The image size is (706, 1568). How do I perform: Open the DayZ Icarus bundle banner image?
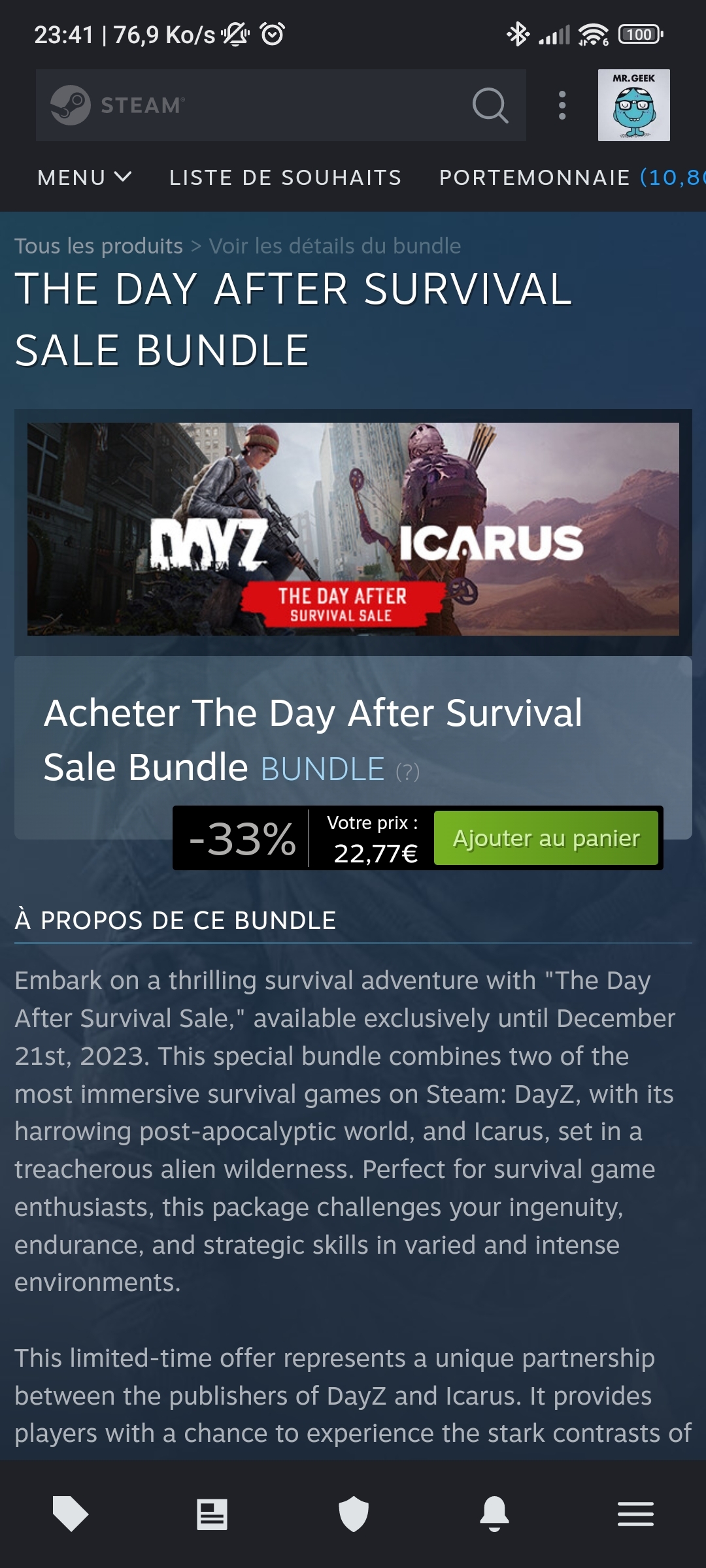pos(353,529)
